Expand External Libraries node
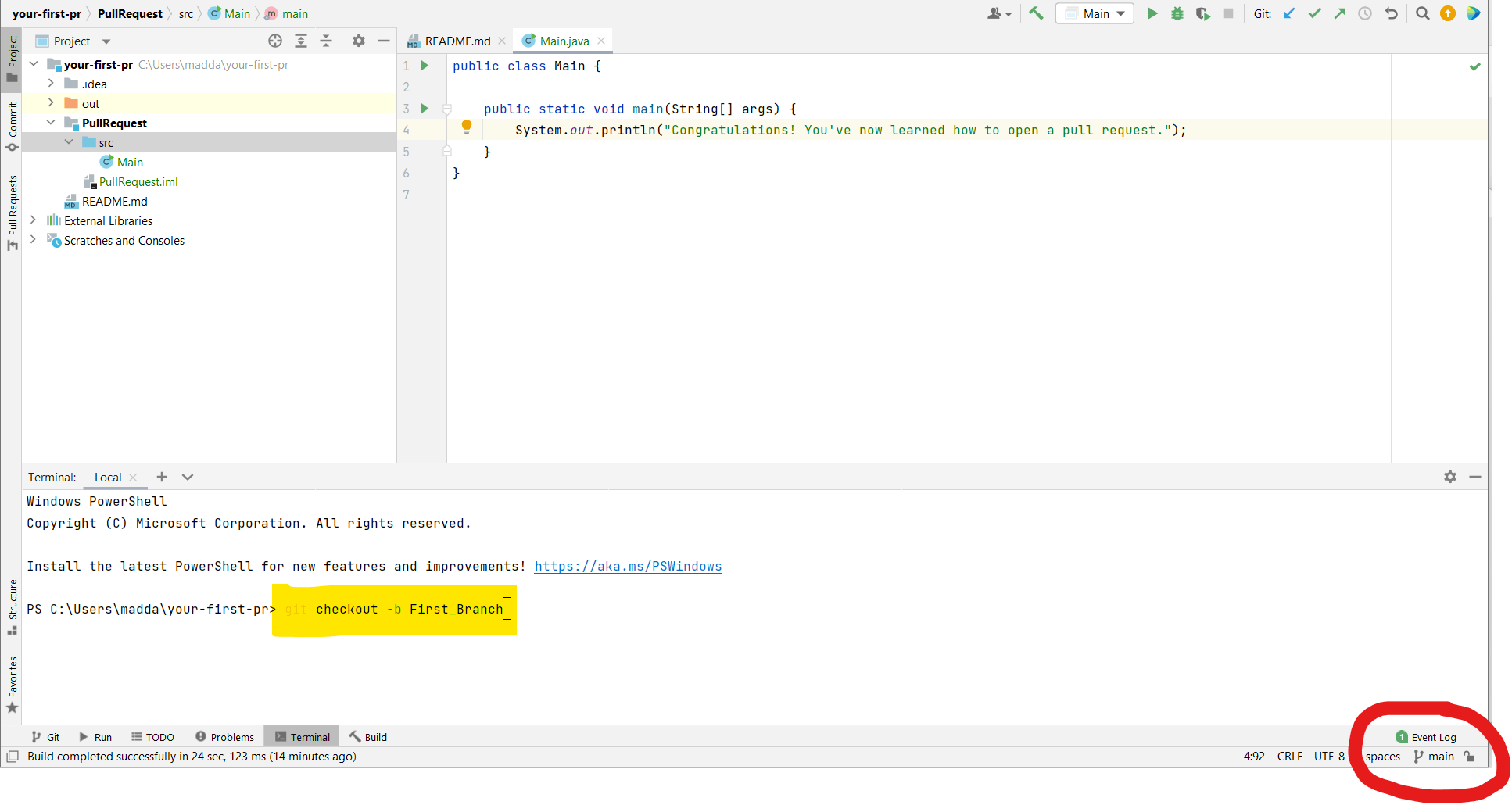Screen dimensions: 1512x805 pyautogui.click(x=33, y=220)
